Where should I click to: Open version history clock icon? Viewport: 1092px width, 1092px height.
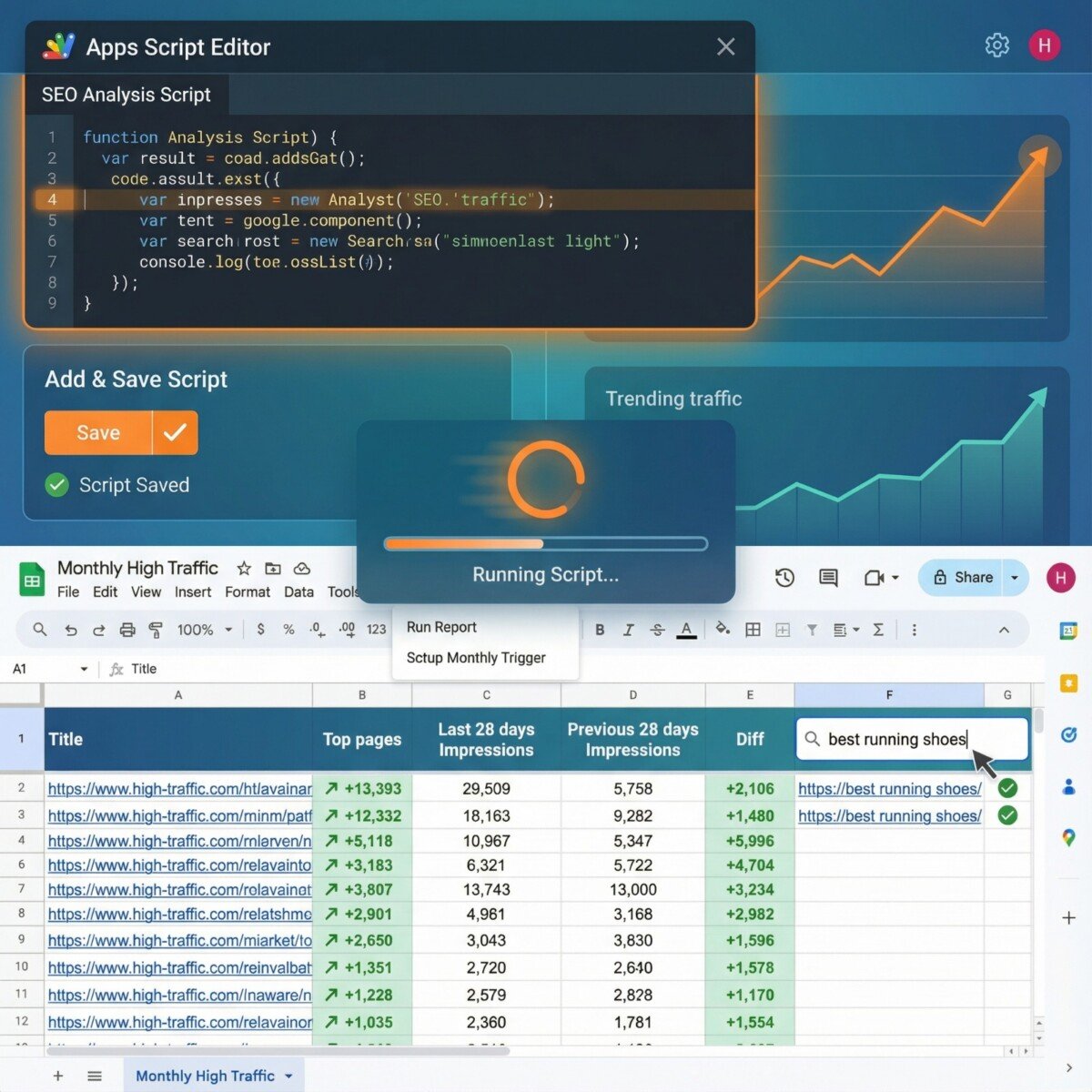click(x=784, y=578)
